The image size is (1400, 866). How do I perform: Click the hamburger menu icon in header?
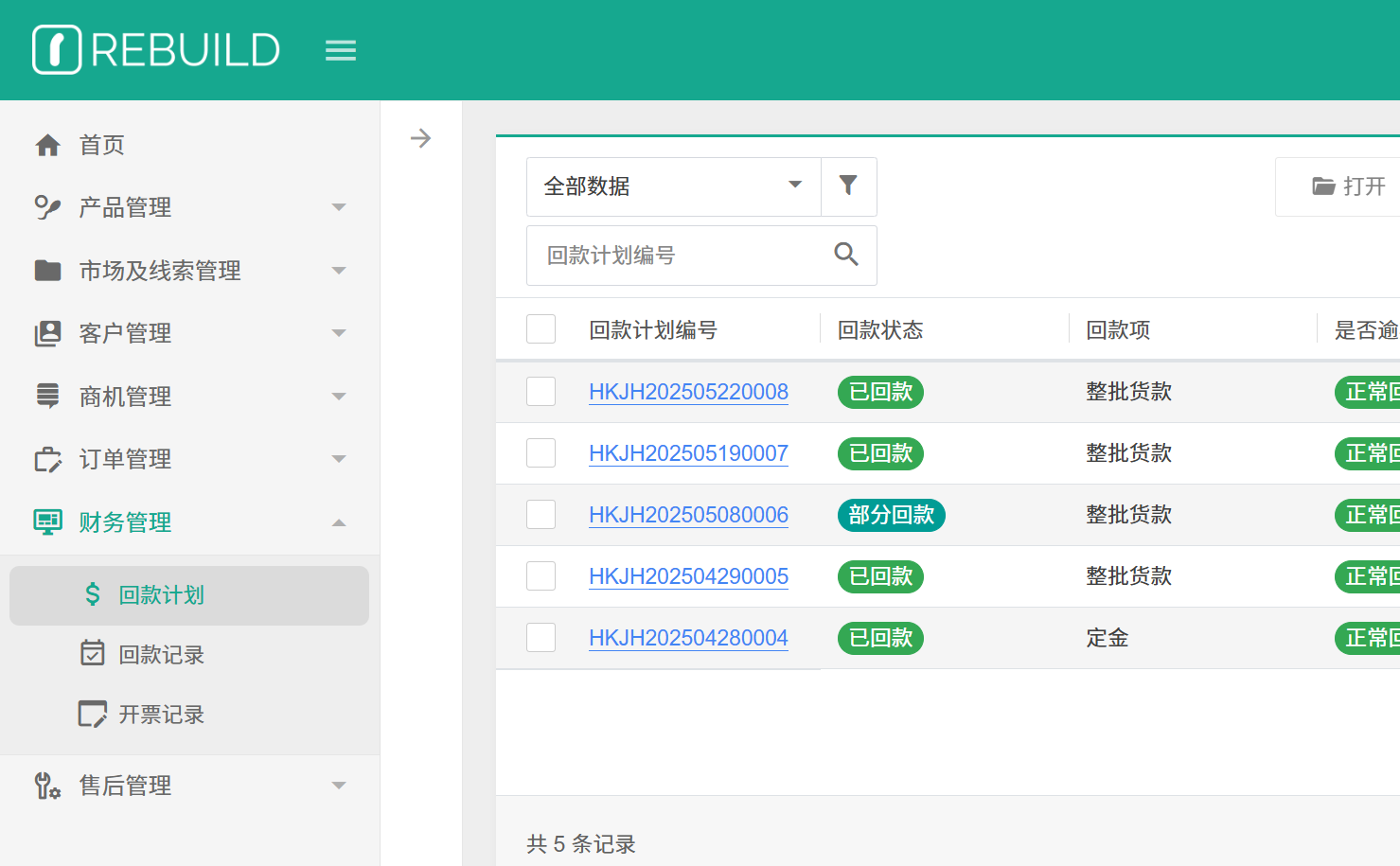pos(341,50)
